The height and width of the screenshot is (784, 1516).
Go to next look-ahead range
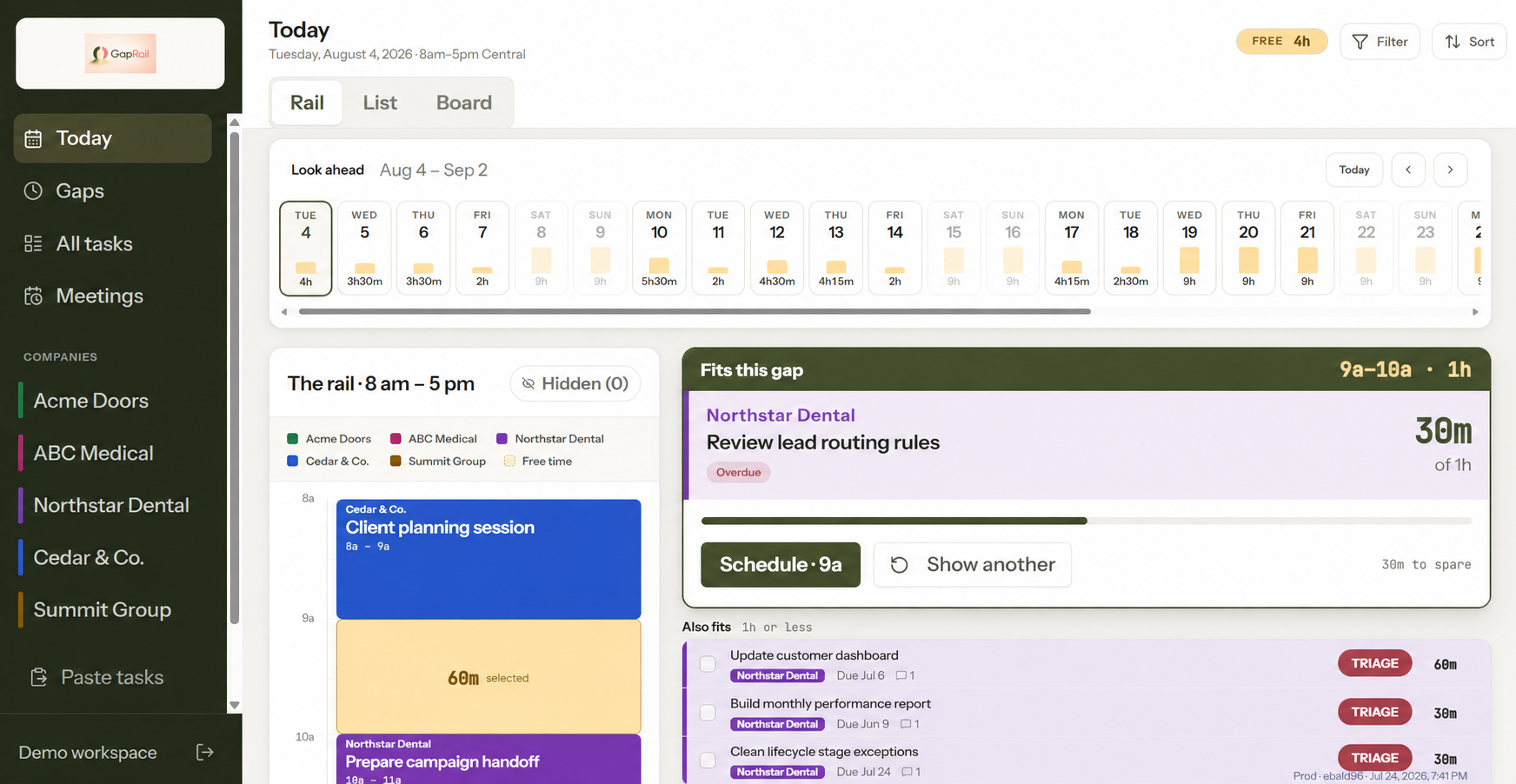pyautogui.click(x=1450, y=169)
